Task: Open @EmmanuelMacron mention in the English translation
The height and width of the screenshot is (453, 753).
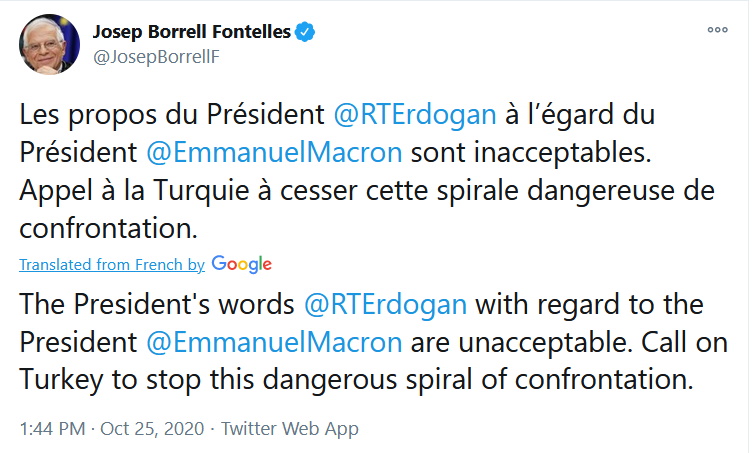Action: 274,341
